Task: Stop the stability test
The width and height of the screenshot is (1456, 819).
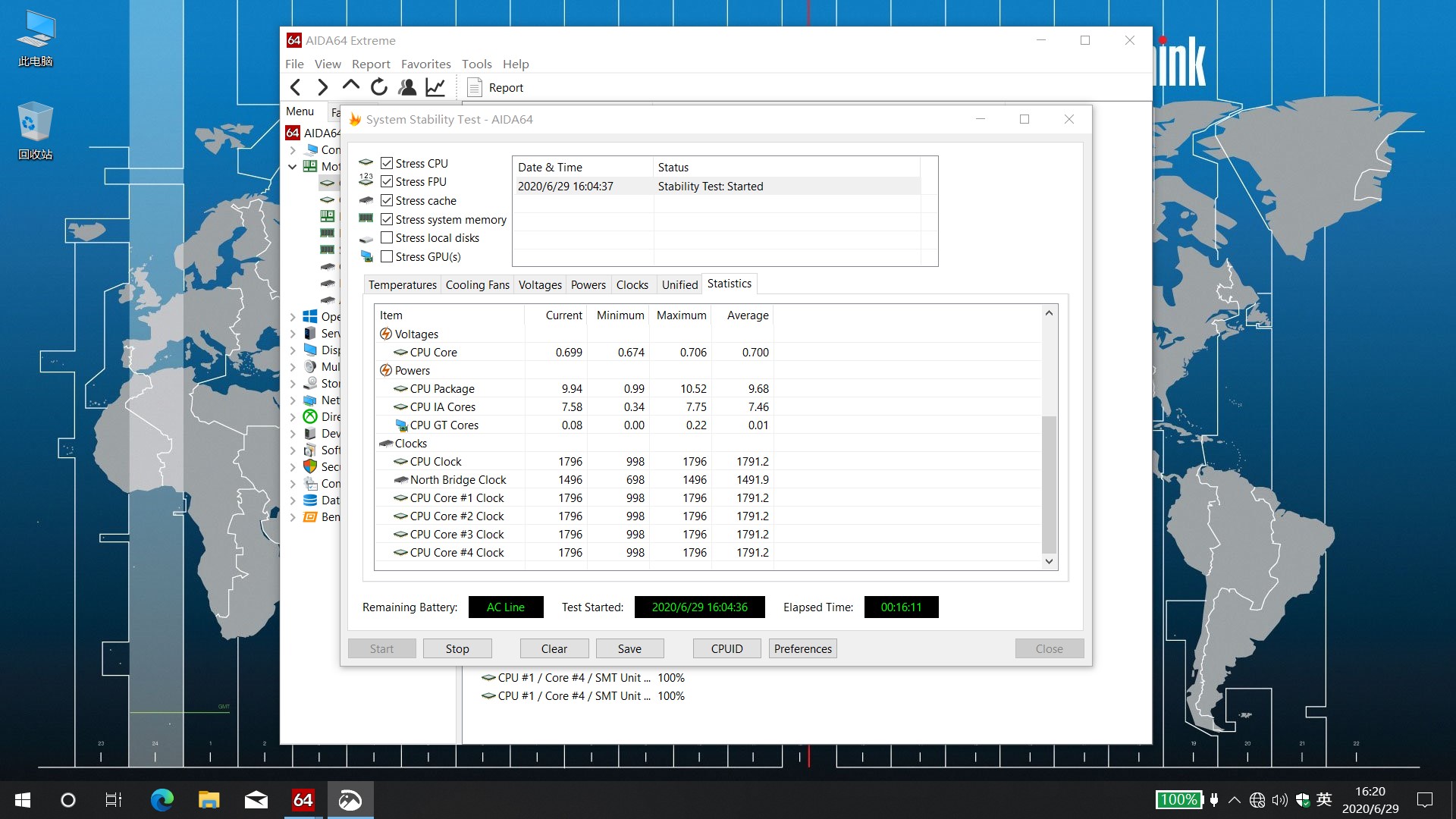Action: pyautogui.click(x=457, y=648)
